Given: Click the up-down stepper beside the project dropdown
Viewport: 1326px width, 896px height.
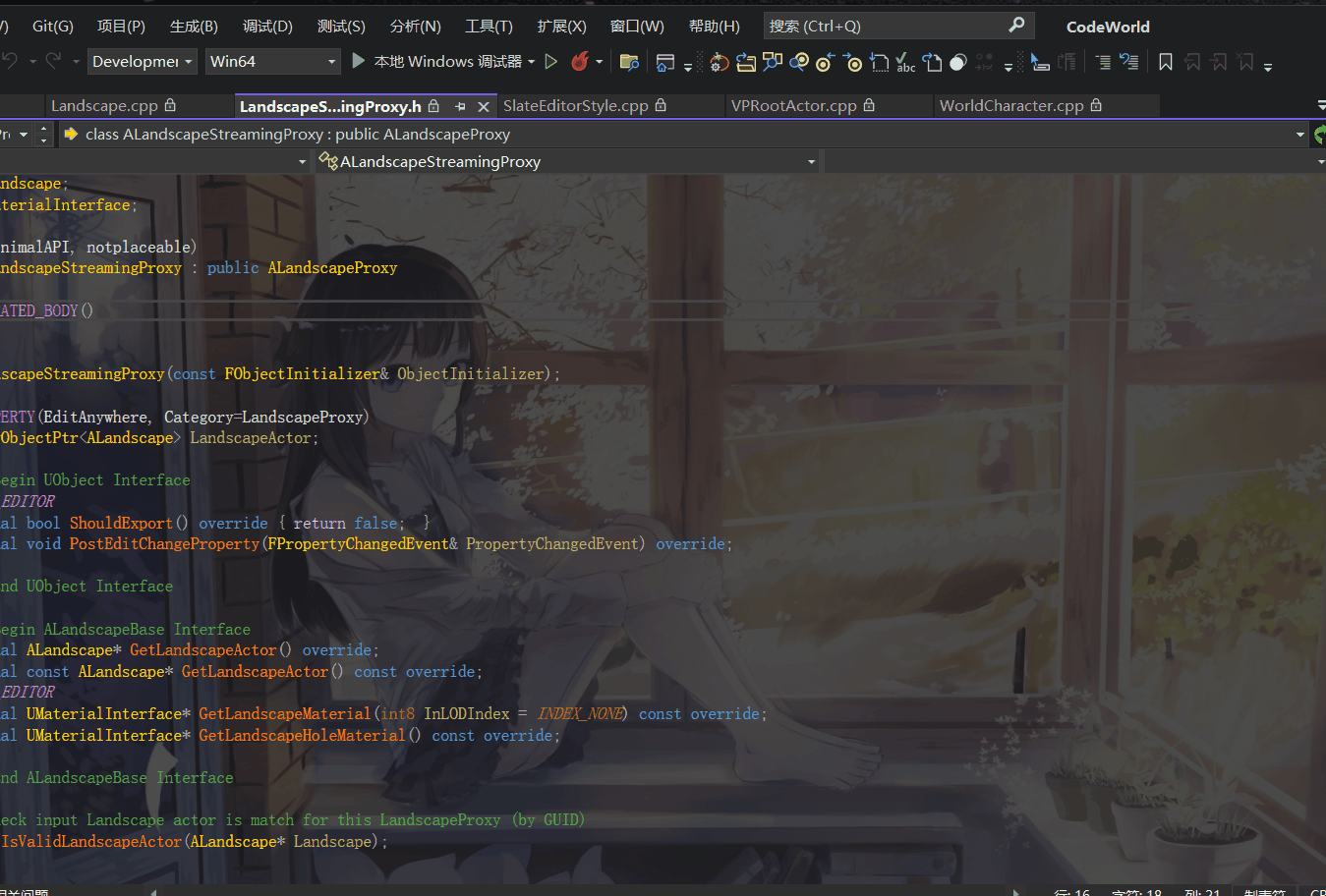Looking at the screenshot, I should 43,135.
